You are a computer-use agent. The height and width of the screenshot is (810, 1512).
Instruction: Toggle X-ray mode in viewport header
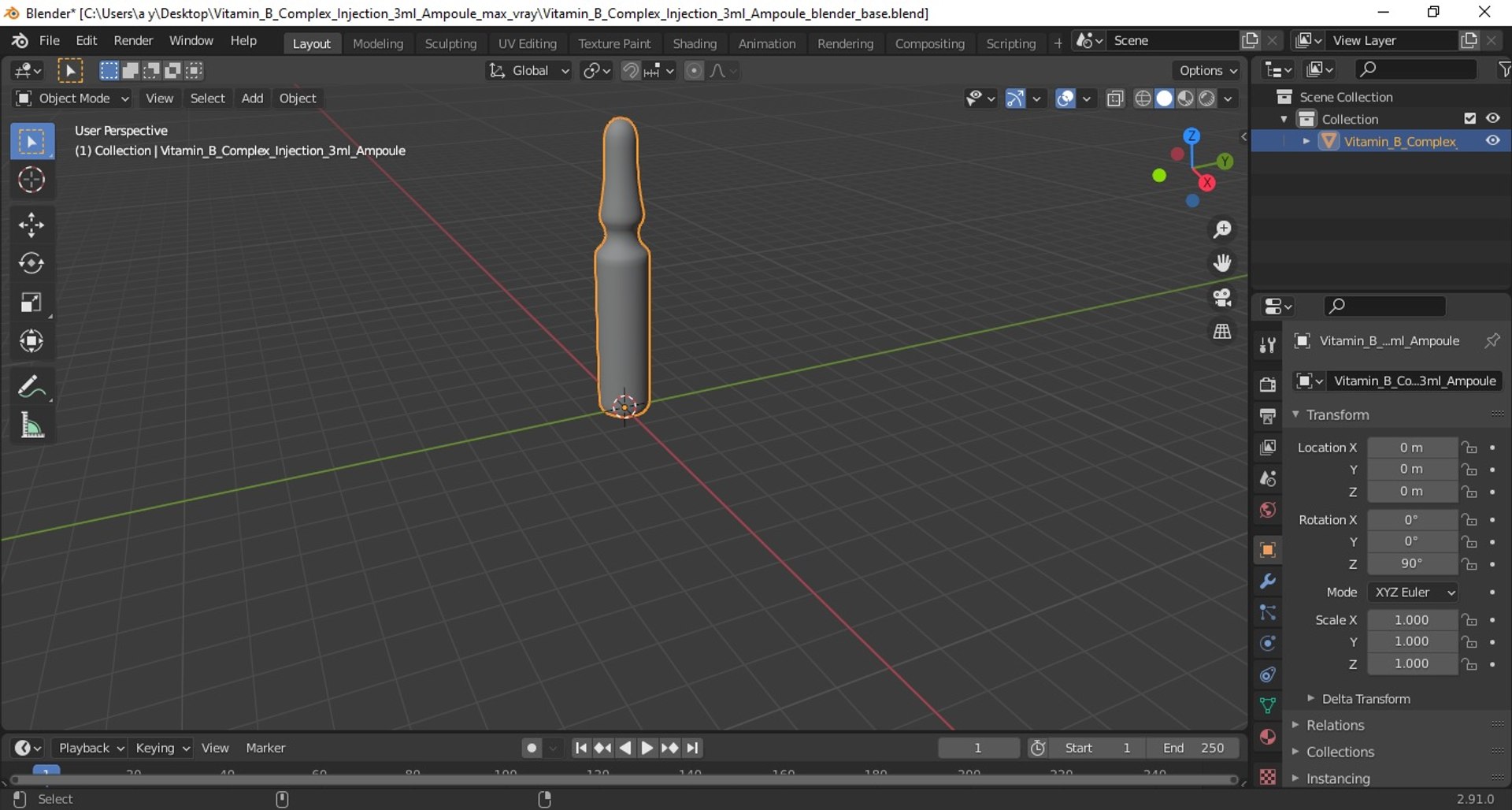[x=1114, y=98]
